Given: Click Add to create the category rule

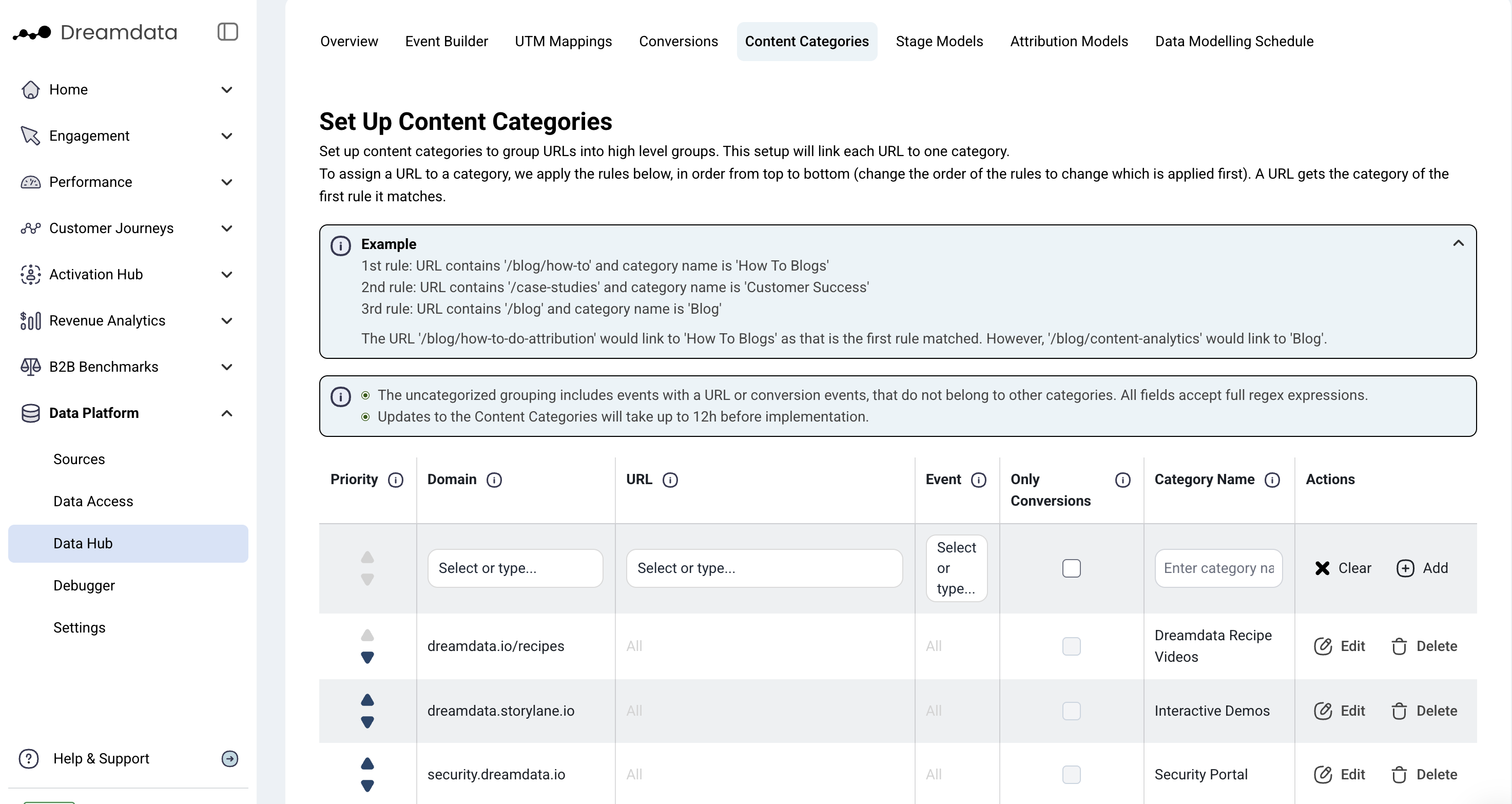Looking at the screenshot, I should tap(1422, 568).
